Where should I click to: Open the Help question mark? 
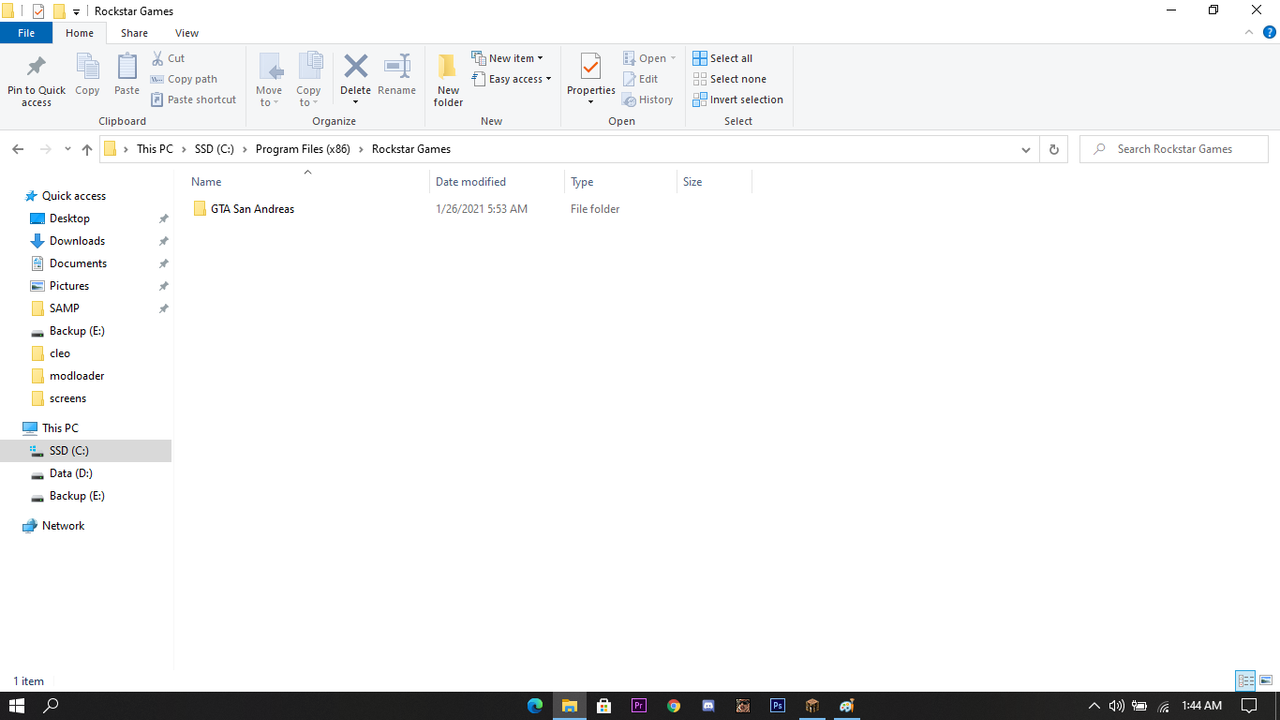point(1269,33)
